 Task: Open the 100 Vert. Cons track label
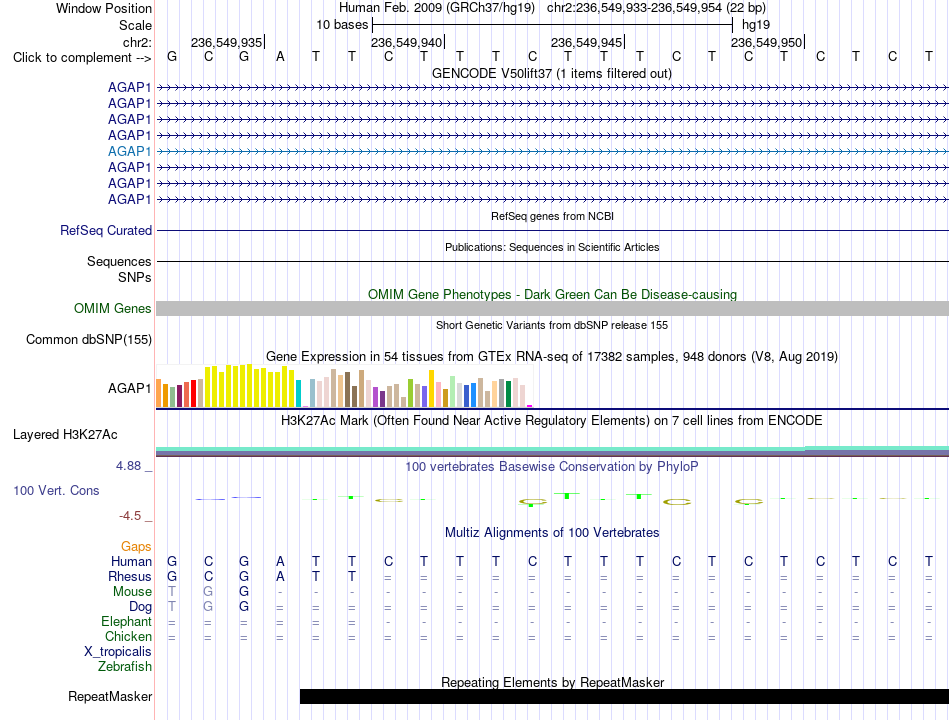click(56, 490)
